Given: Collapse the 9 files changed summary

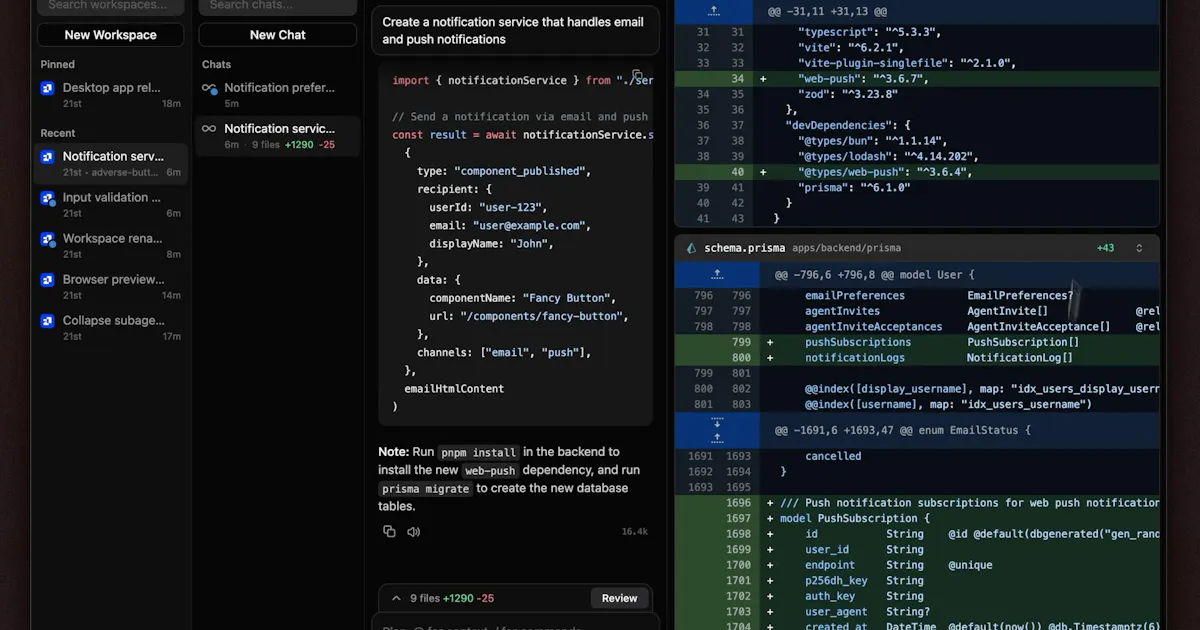Looking at the screenshot, I should coord(396,598).
